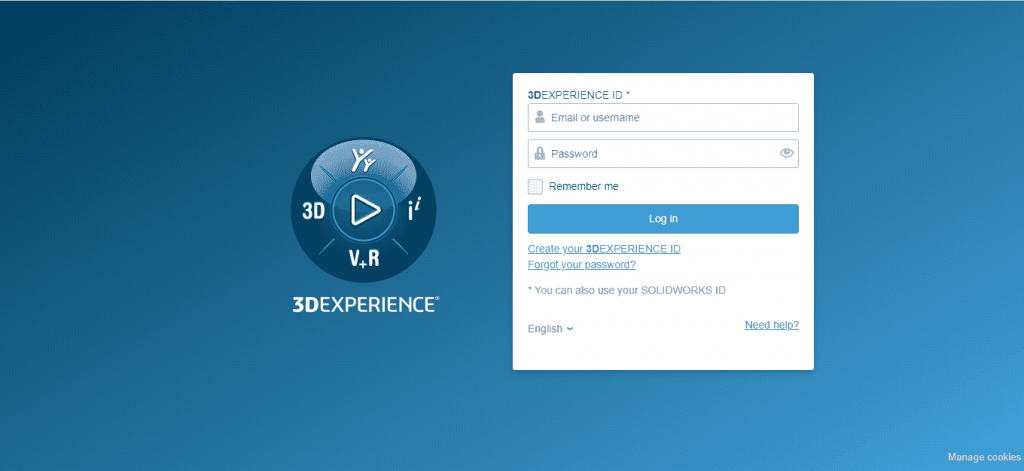This screenshot has width=1024, height=471.
Task: Click the compass play button icon
Action: tap(363, 210)
